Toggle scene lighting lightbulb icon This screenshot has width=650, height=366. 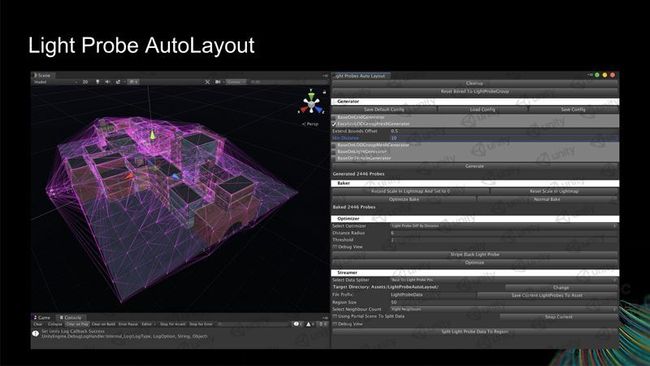tap(97, 82)
